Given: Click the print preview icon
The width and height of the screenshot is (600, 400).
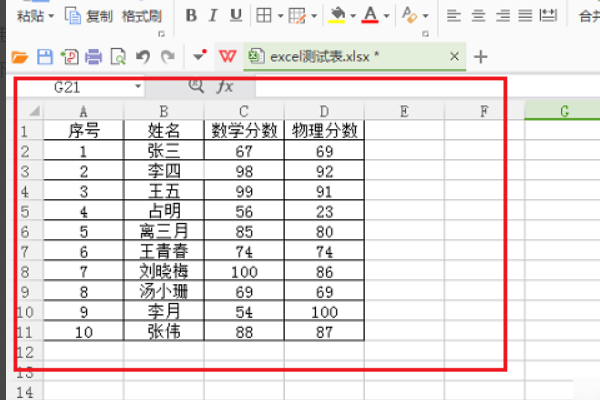Looking at the screenshot, I should pos(118,57).
